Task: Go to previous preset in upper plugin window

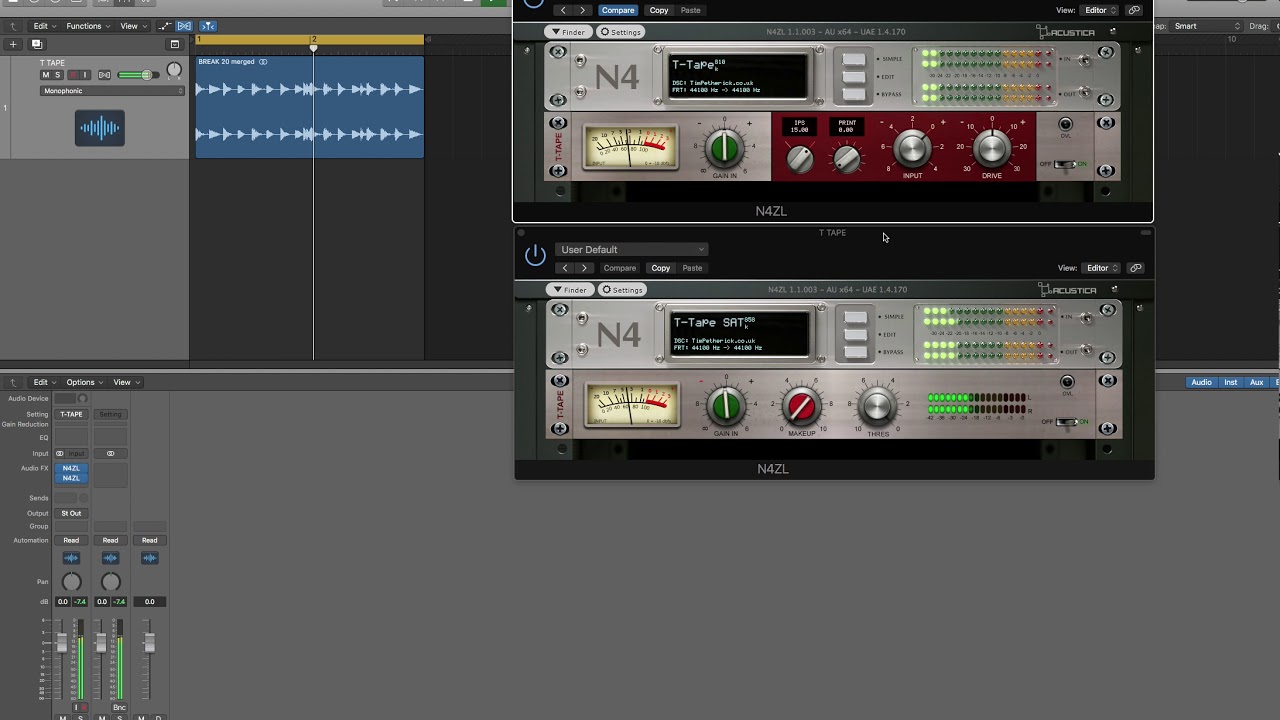Action: 563,10
